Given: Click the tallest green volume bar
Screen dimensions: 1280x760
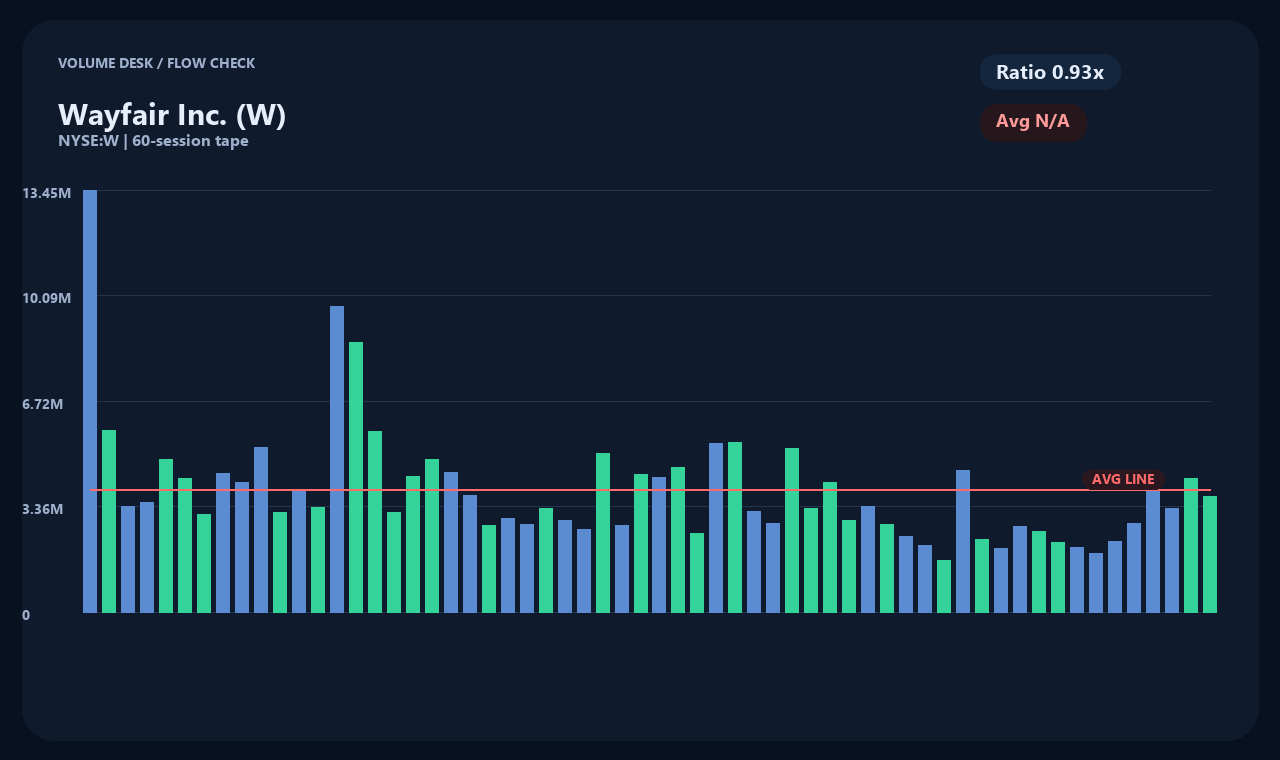Looking at the screenshot, I should point(356,477).
